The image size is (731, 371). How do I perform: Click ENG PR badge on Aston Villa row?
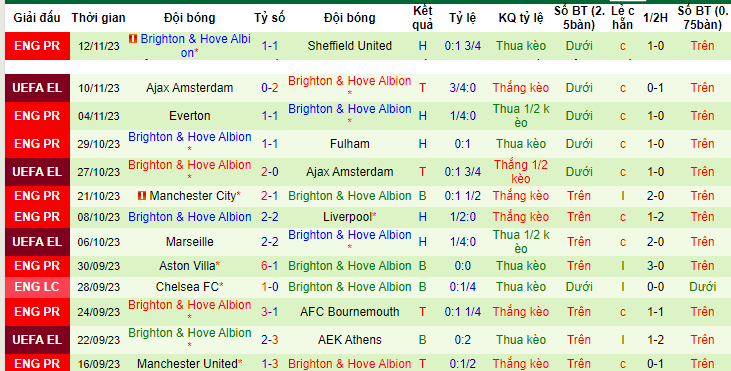point(37,266)
